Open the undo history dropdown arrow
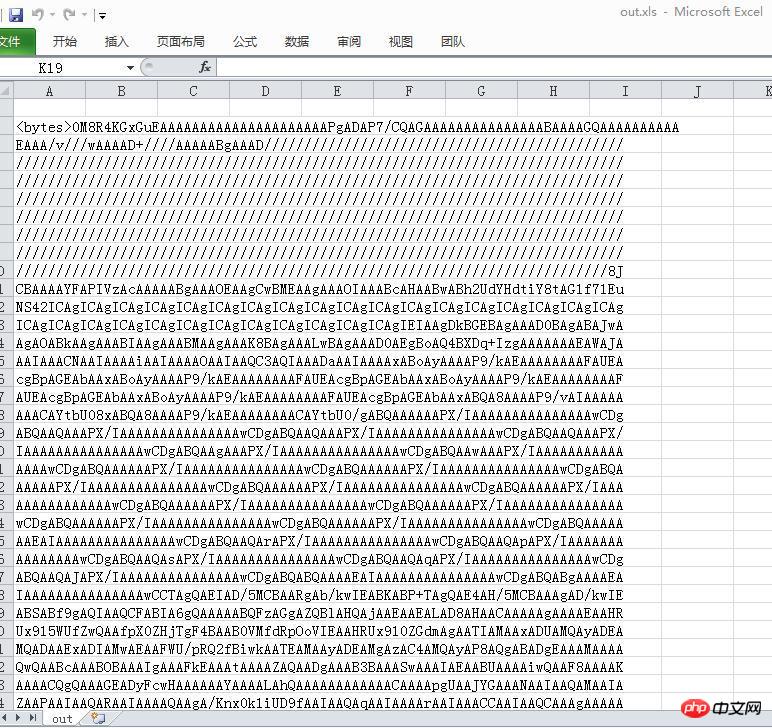This screenshot has height=728, width=772. click(x=52, y=15)
